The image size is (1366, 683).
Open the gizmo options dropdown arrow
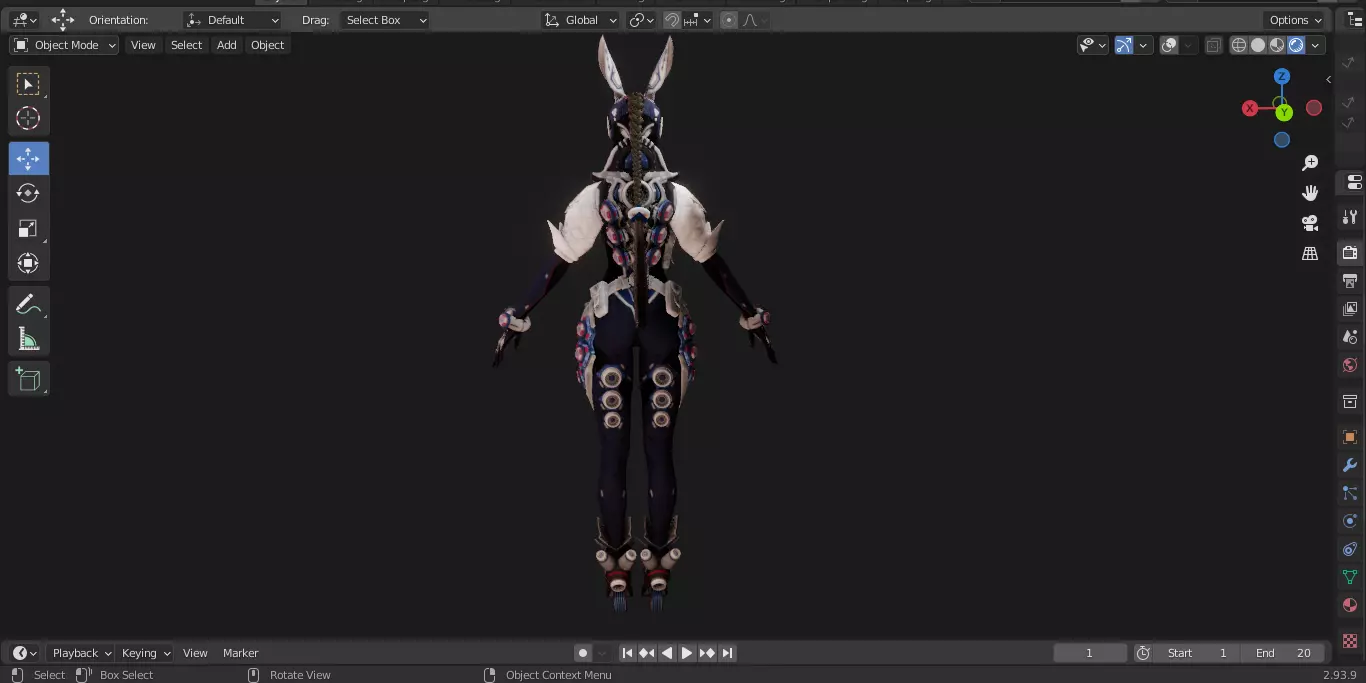click(1143, 45)
